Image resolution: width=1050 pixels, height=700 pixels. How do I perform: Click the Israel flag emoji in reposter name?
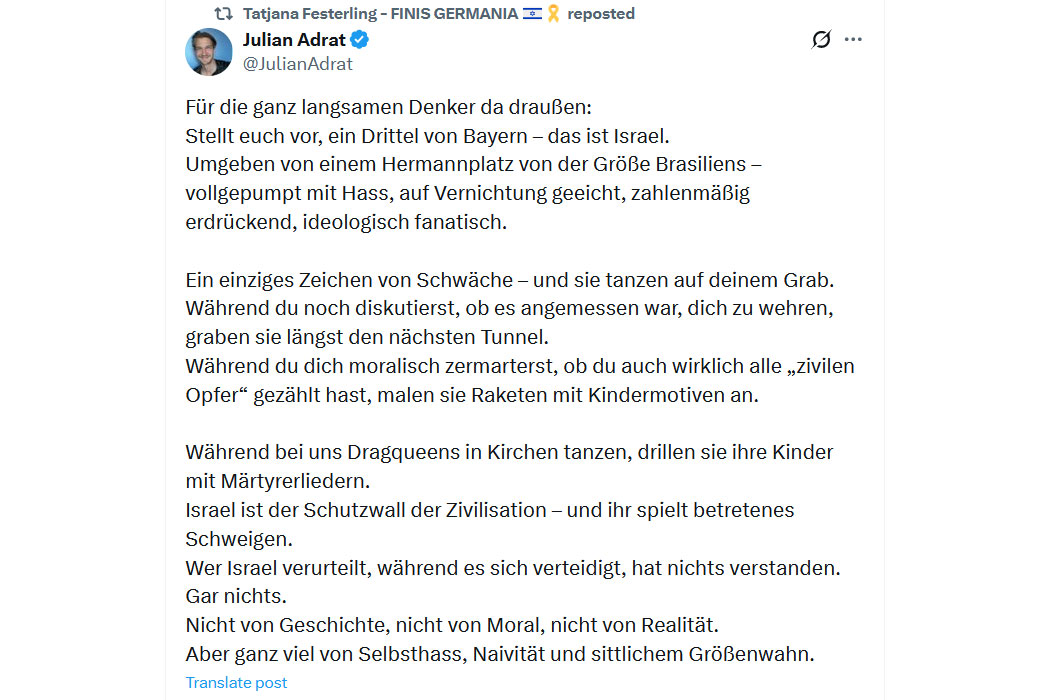(x=532, y=13)
